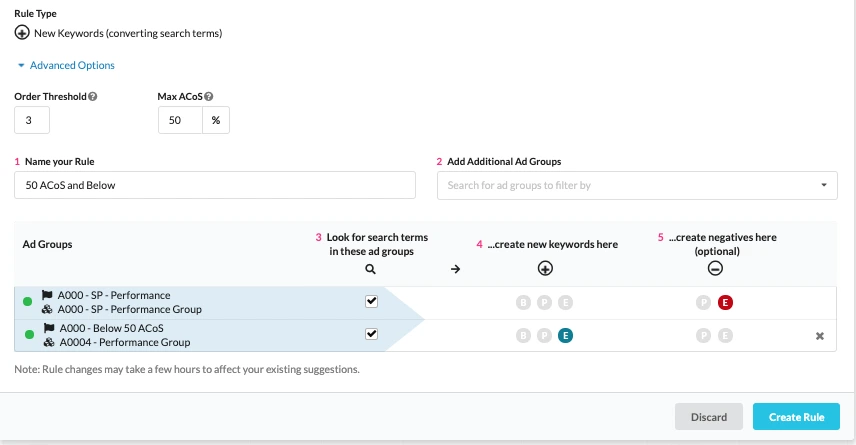
Task: Click the Create Rule button
Action: point(796,417)
